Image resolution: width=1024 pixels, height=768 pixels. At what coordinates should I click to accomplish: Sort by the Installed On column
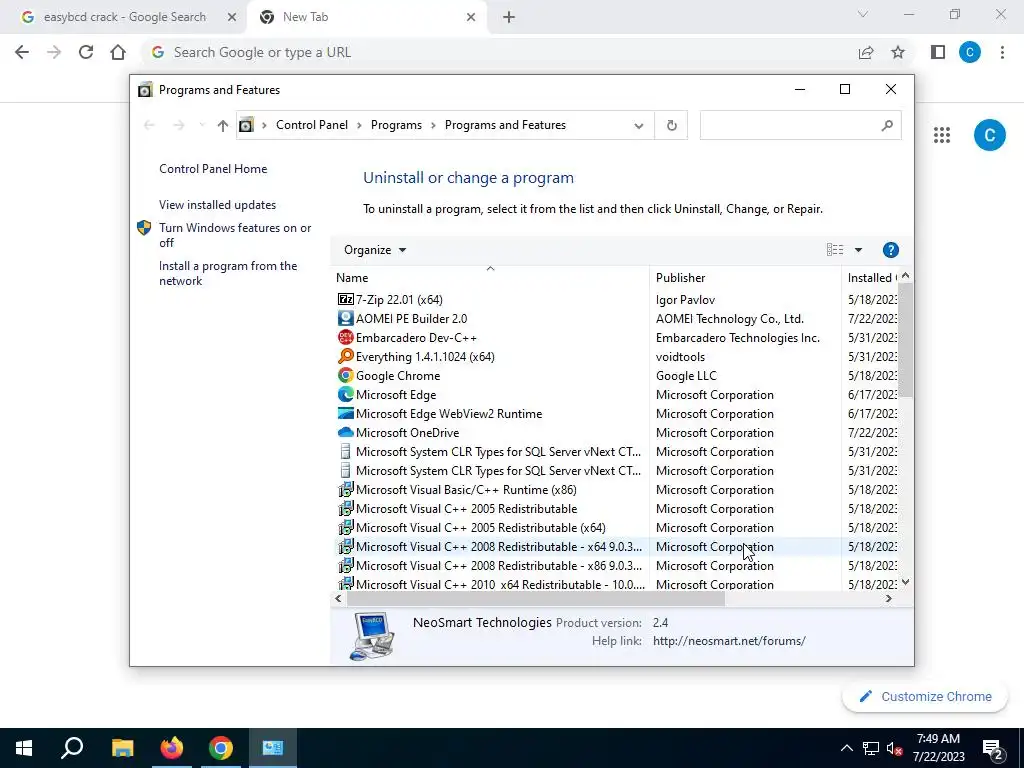tap(871, 278)
